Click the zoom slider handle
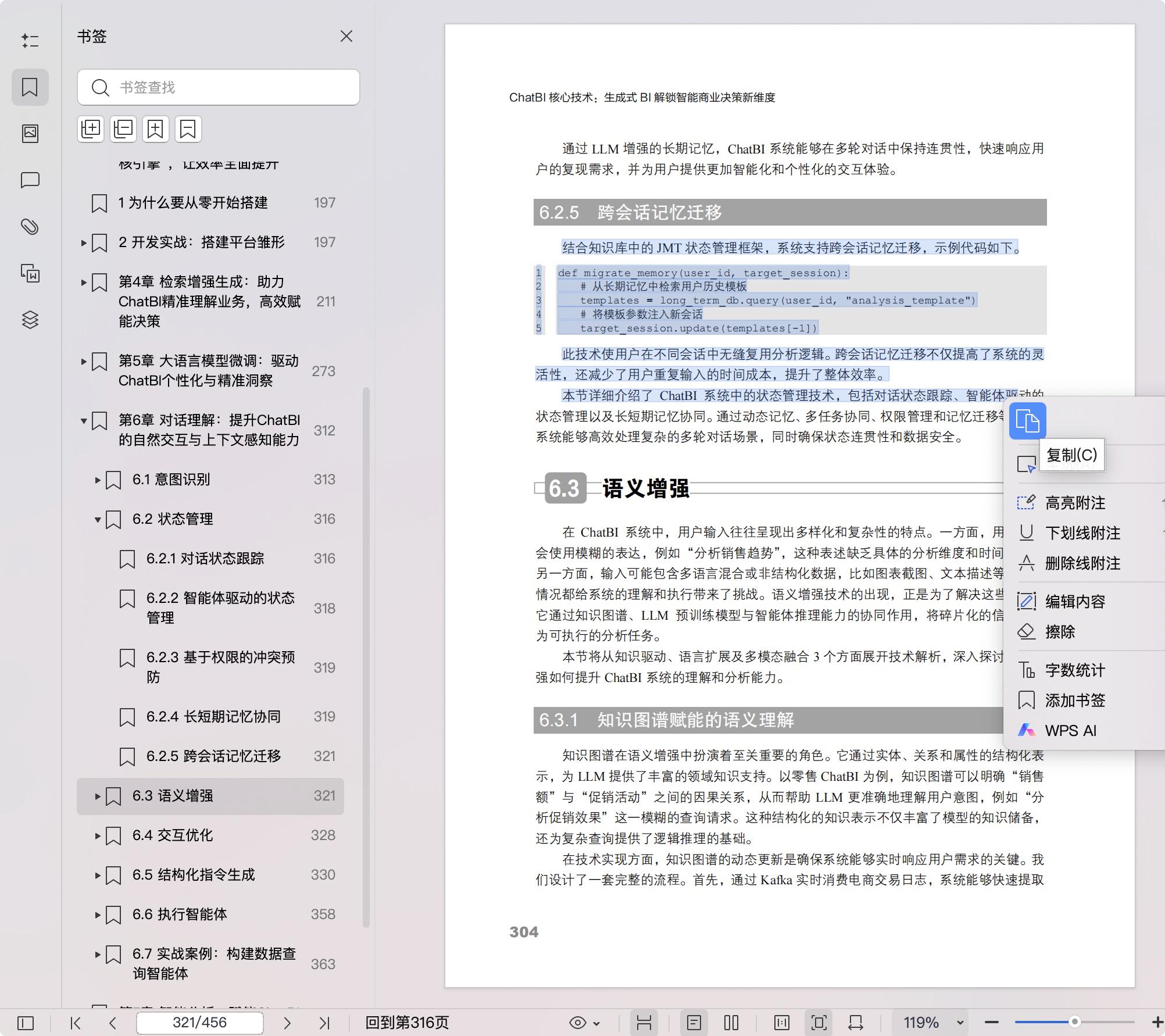1165x1036 pixels. (1075, 1021)
